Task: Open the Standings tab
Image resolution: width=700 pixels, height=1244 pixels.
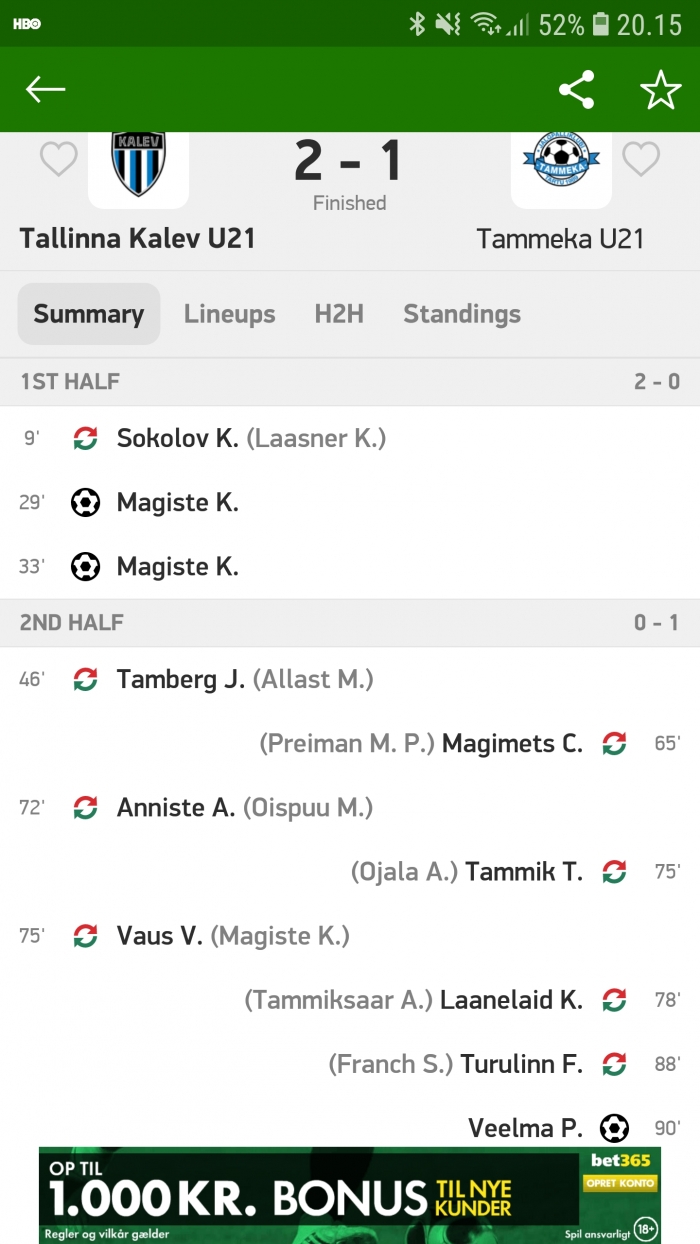Action: point(462,314)
